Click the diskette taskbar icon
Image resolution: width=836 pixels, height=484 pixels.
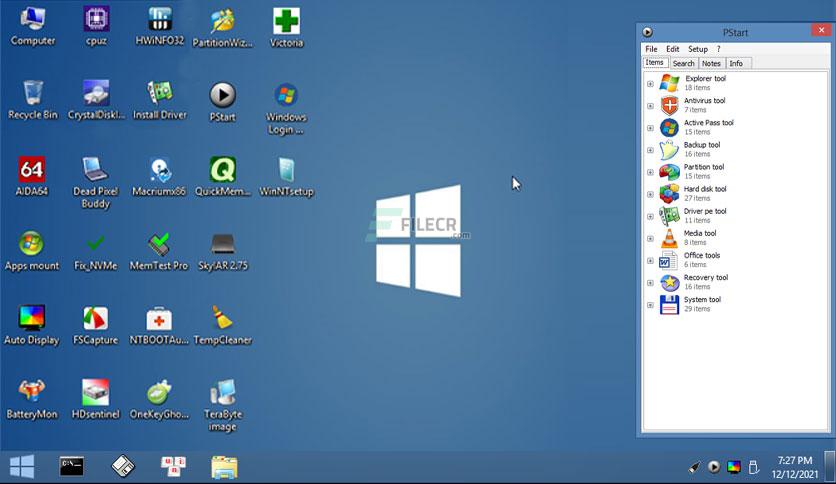click(x=123, y=466)
